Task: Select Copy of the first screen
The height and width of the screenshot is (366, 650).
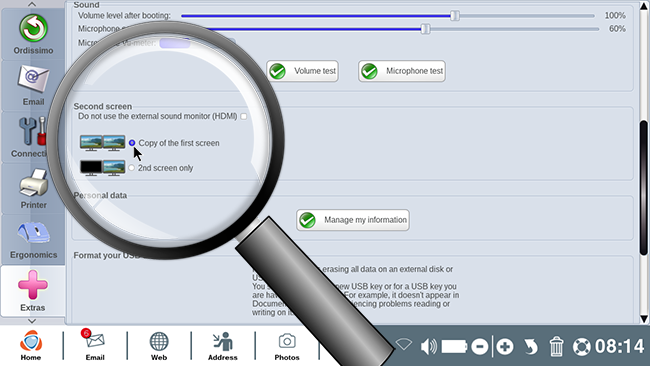Action: pyautogui.click(x=132, y=143)
